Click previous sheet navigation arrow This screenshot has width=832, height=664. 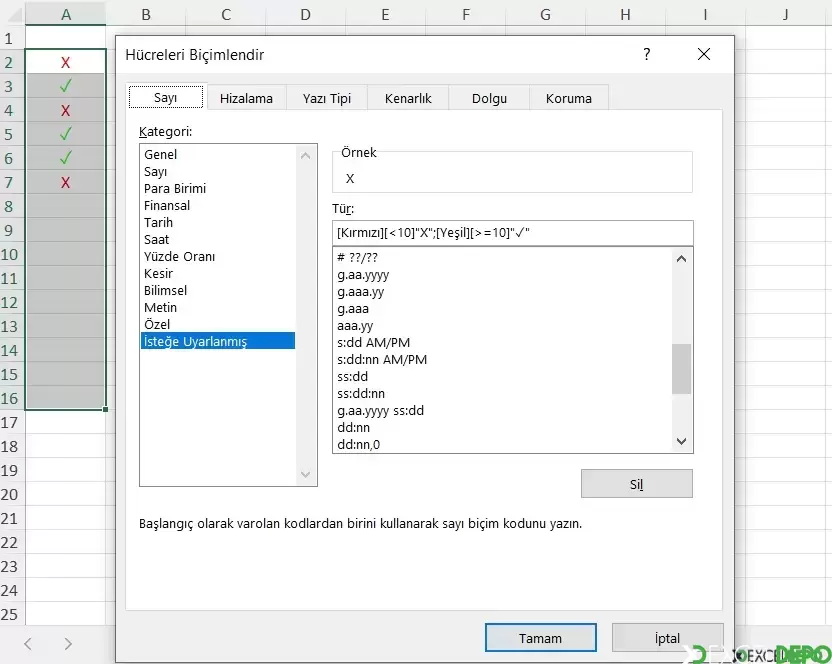point(28,644)
